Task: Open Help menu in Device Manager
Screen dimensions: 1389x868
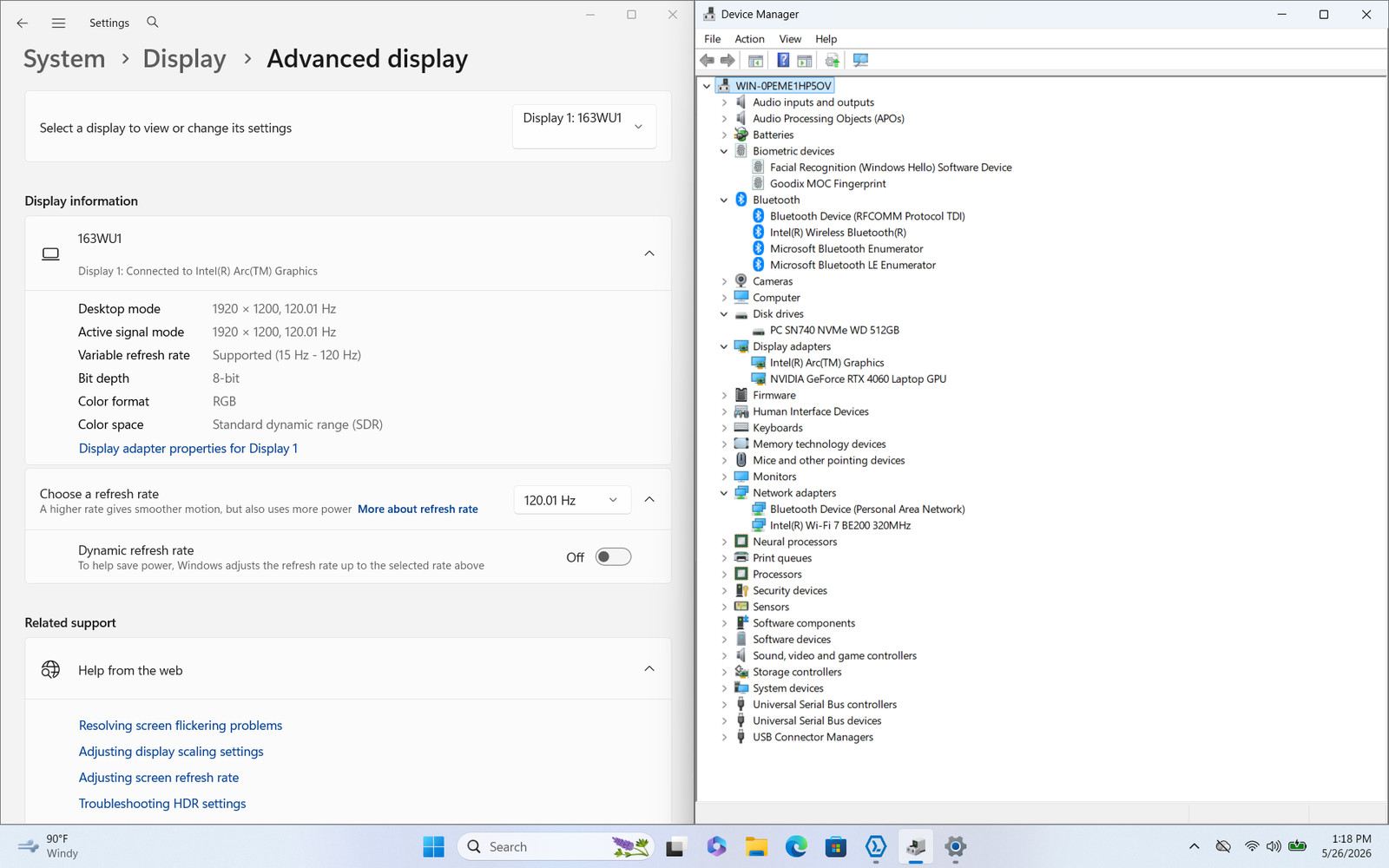Action: pyautogui.click(x=826, y=39)
